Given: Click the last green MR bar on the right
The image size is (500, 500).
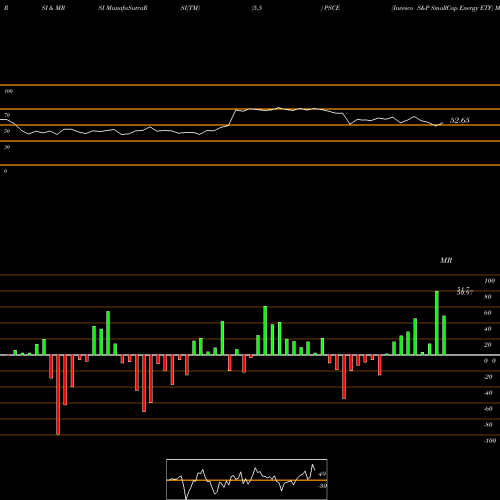Looking at the screenshot, I should click(444, 335).
